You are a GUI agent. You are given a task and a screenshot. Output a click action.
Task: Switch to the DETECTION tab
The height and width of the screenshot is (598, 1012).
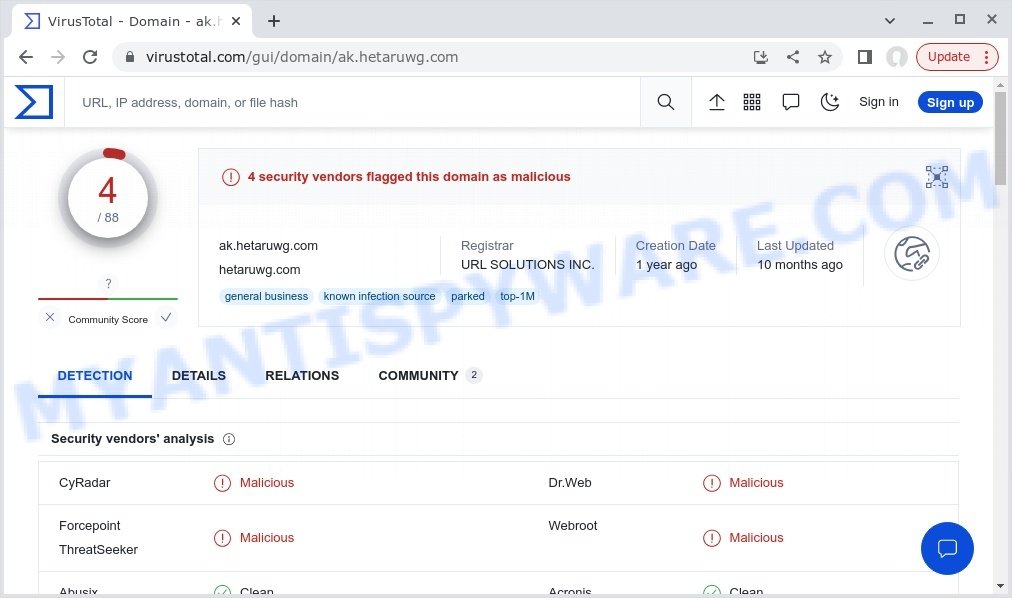[x=95, y=375]
